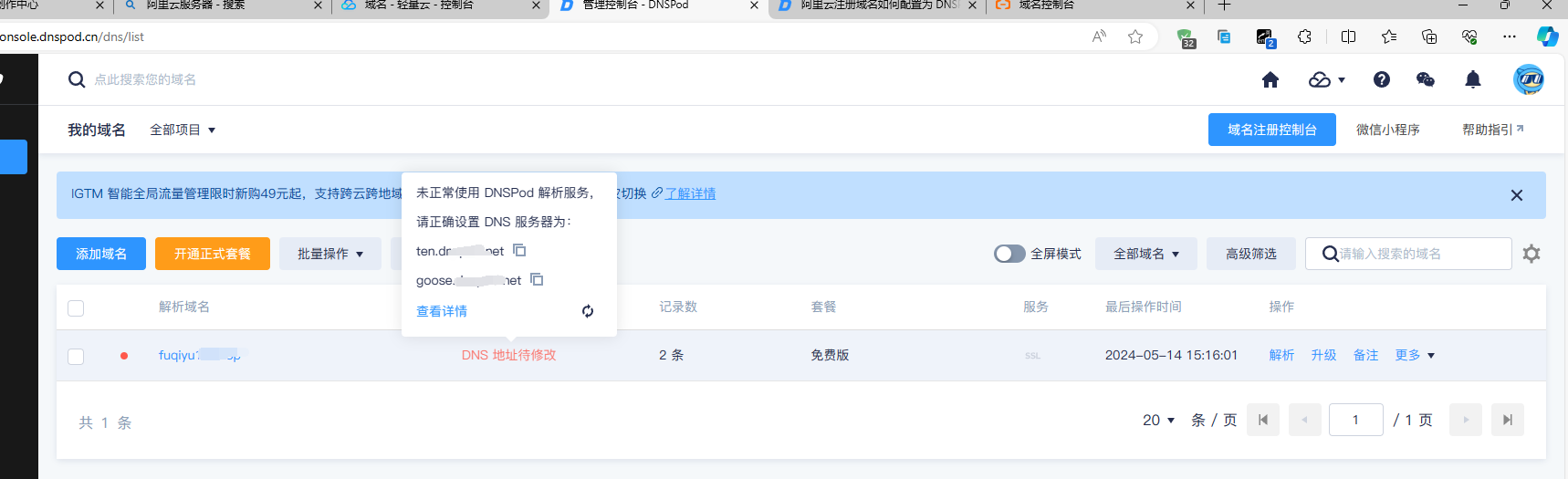Open browser favorites list icon

(1389, 36)
